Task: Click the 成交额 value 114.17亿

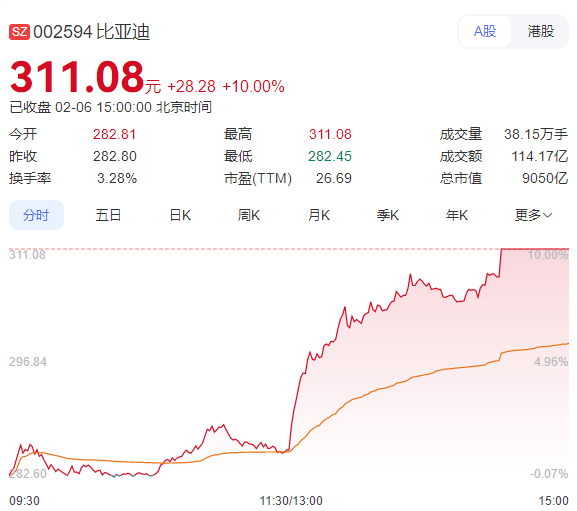Action: pyautogui.click(x=539, y=156)
